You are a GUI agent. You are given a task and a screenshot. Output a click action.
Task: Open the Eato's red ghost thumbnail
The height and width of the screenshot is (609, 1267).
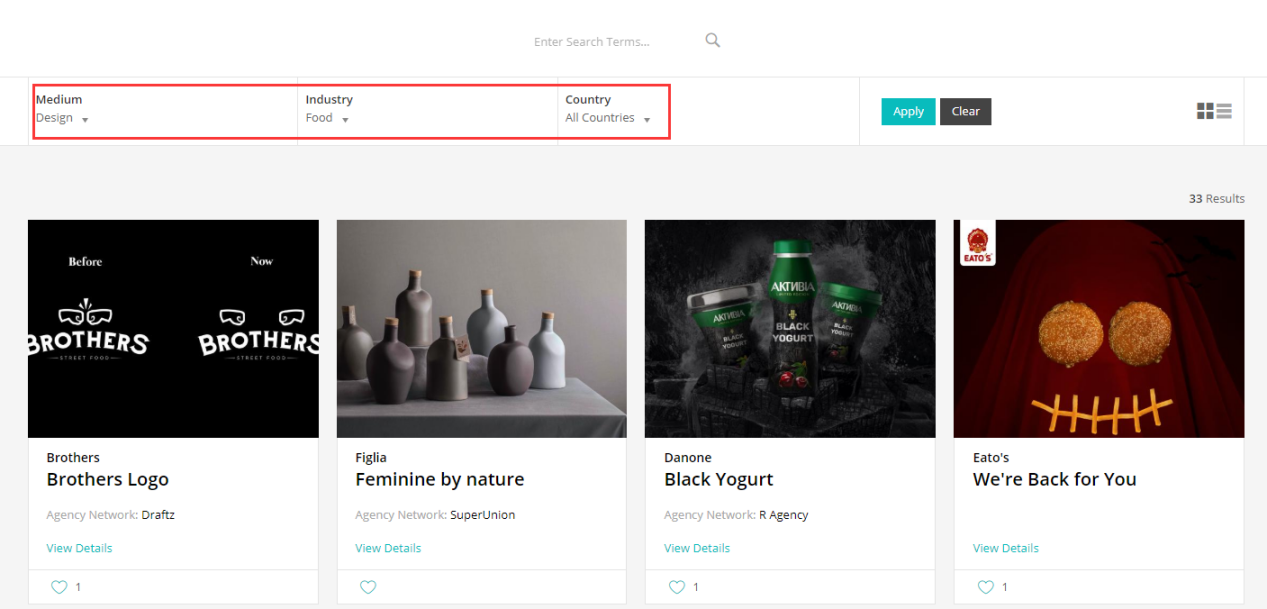pyautogui.click(x=1099, y=329)
